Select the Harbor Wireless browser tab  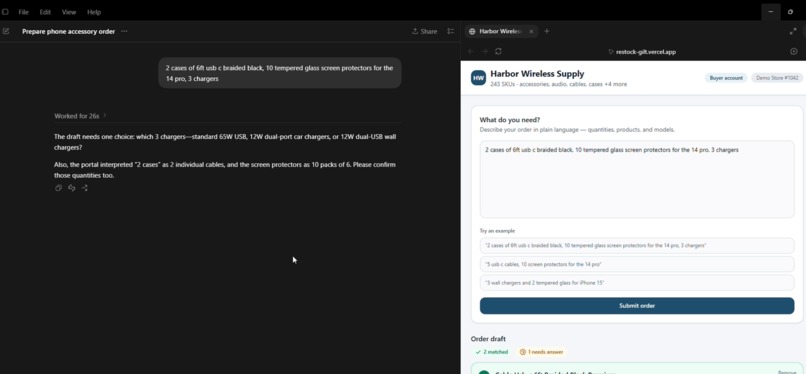[x=501, y=31]
